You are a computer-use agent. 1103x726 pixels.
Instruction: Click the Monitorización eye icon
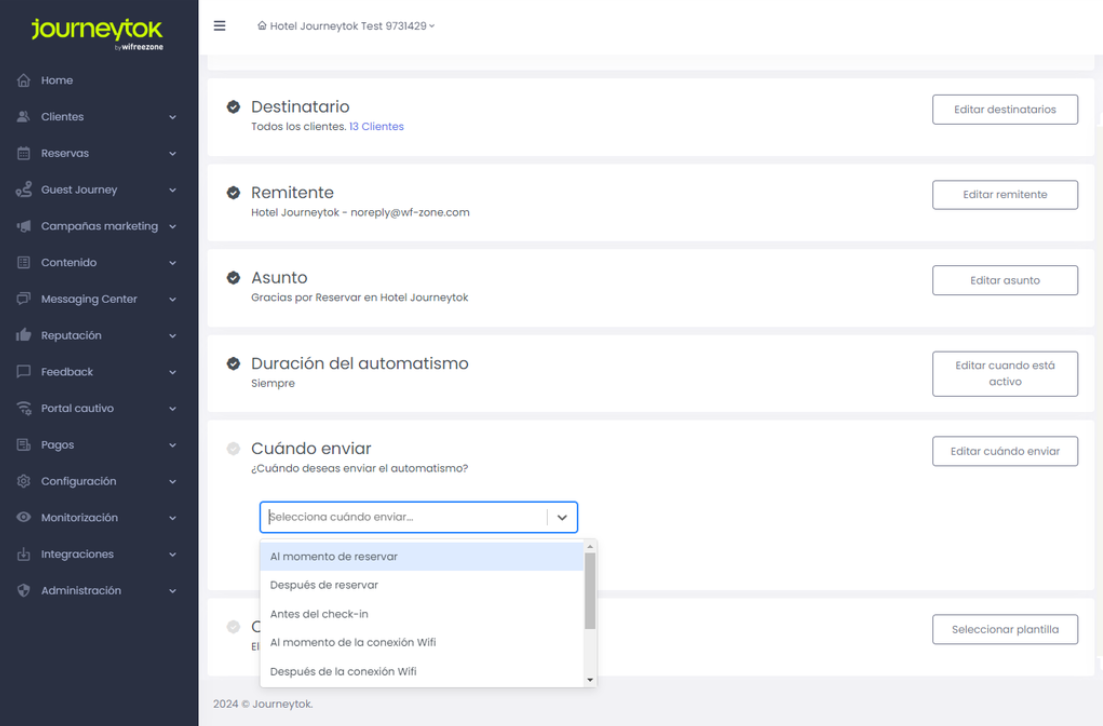pos(24,518)
